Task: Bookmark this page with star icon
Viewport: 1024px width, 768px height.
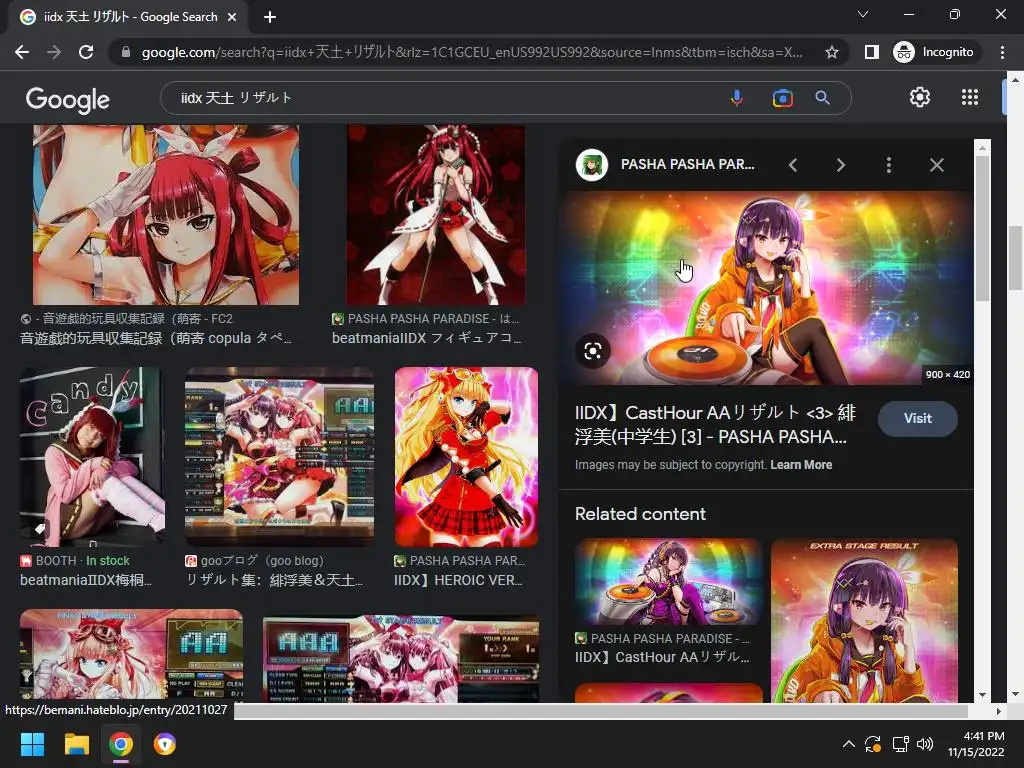Action: tap(831, 52)
